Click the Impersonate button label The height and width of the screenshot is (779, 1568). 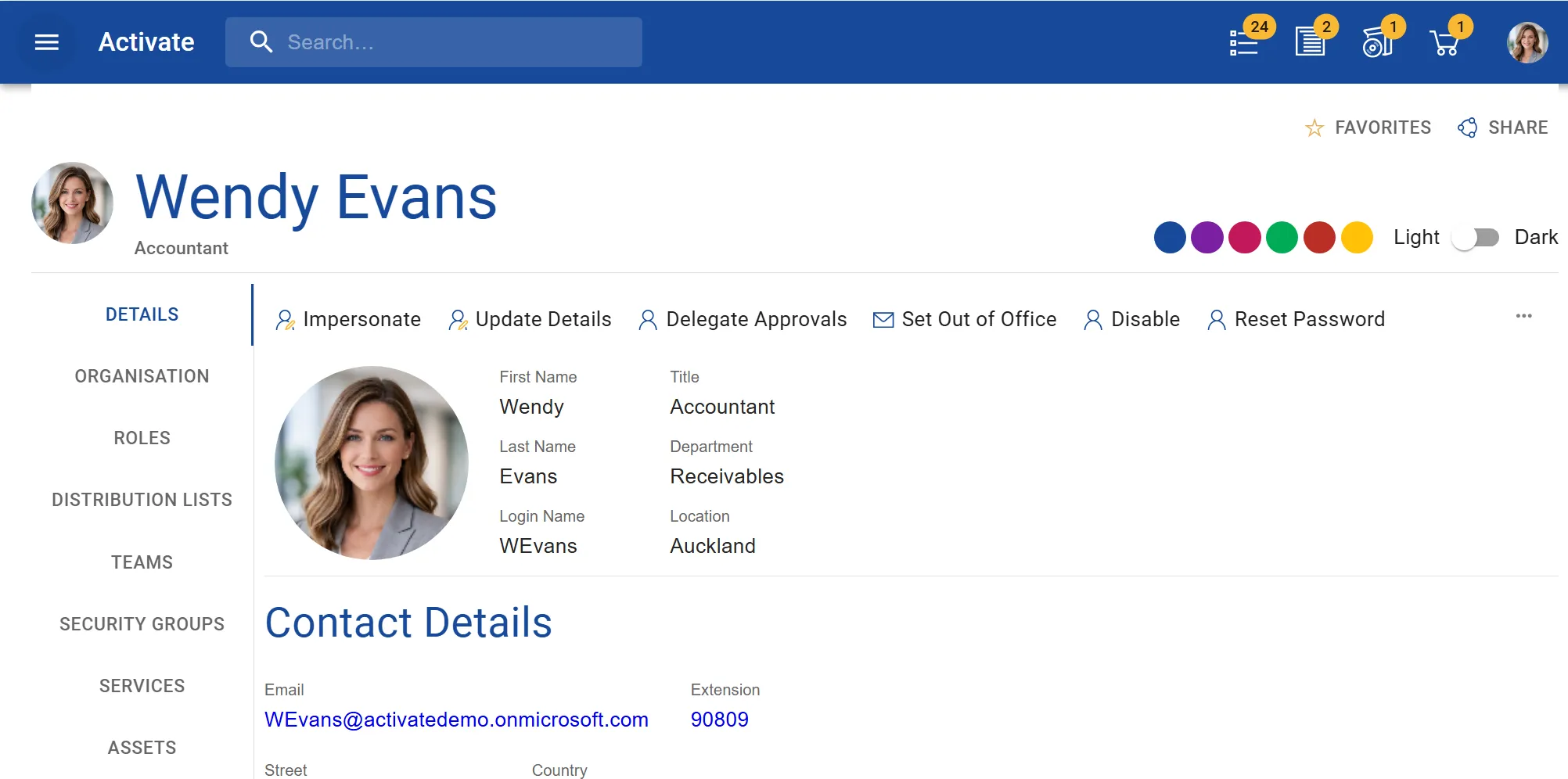pos(361,320)
